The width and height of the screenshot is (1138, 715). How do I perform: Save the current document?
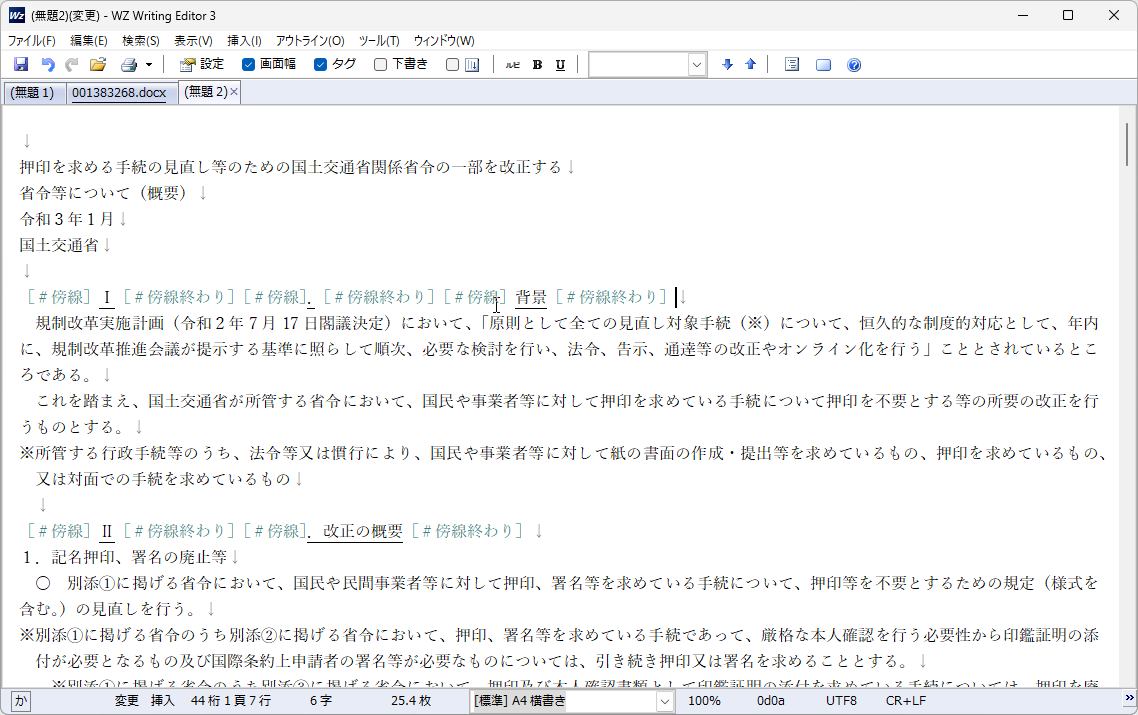[x=20, y=64]
